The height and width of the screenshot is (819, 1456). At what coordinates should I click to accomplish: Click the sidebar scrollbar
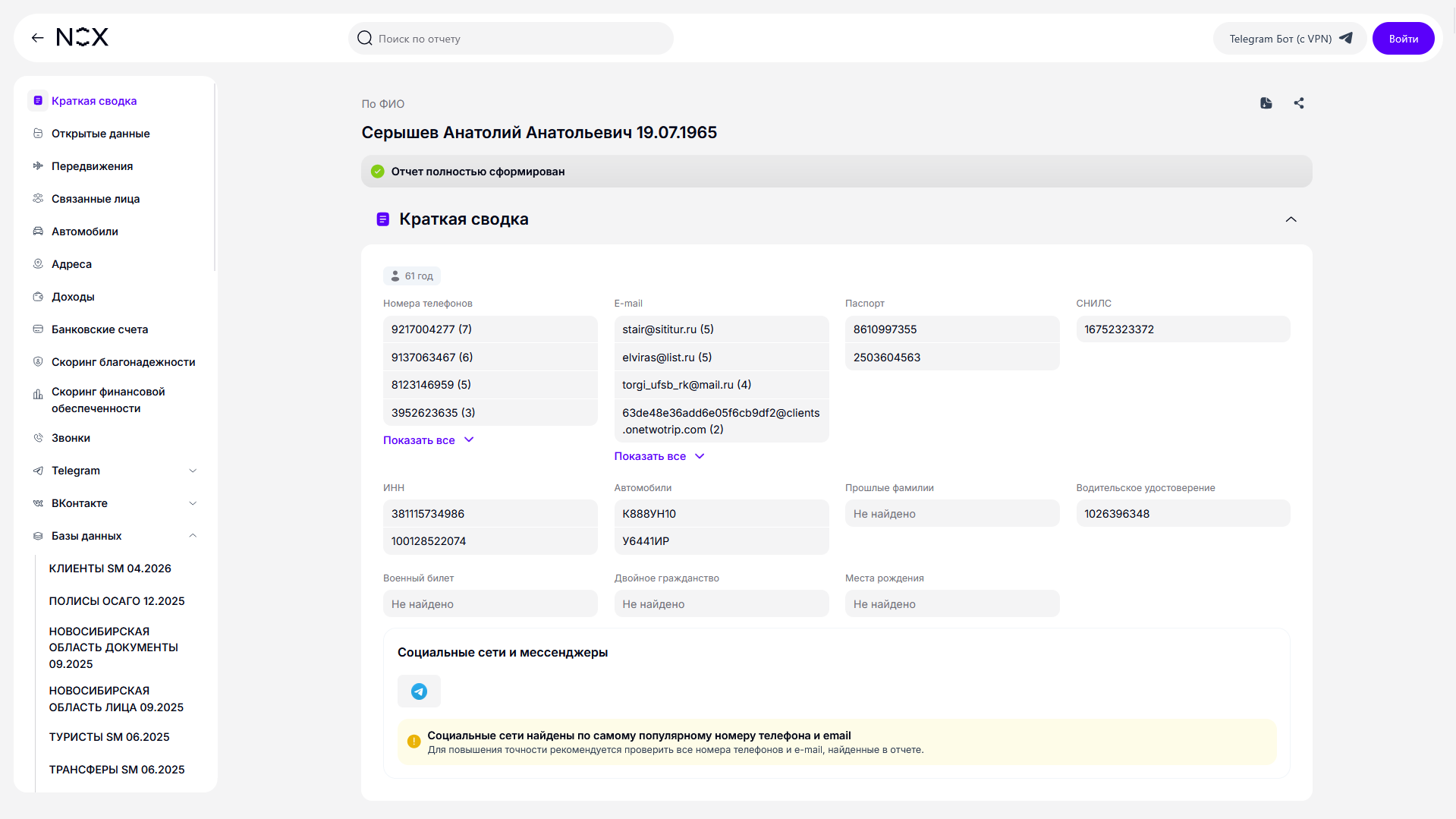215,178
